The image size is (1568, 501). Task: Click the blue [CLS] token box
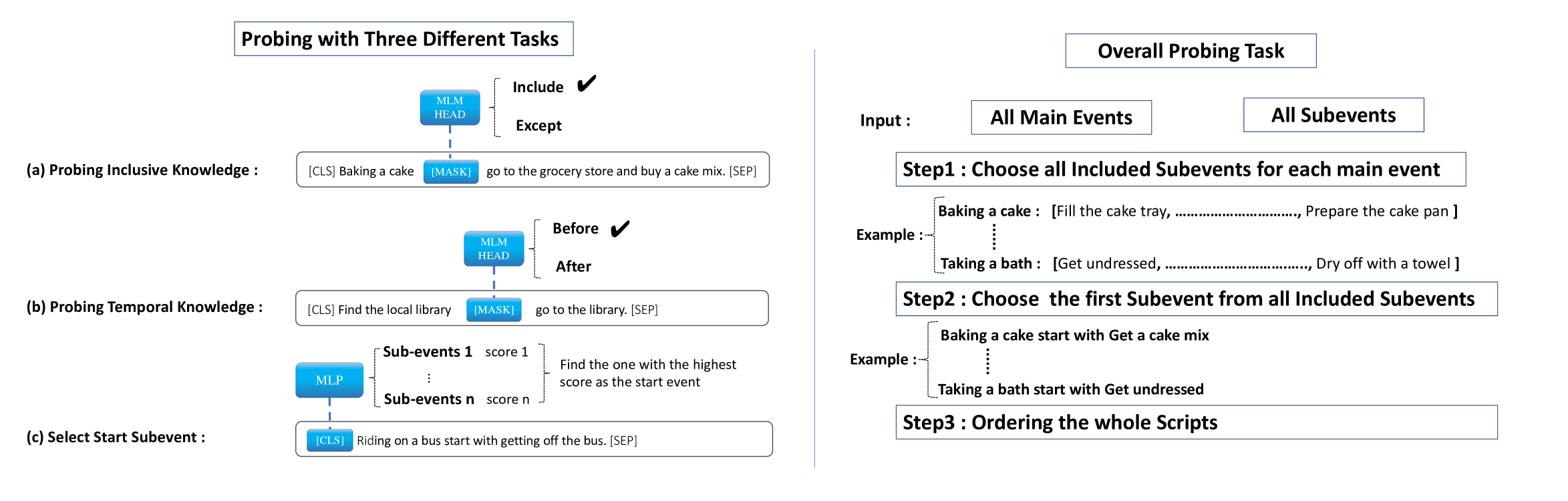[x=329, y=440]
